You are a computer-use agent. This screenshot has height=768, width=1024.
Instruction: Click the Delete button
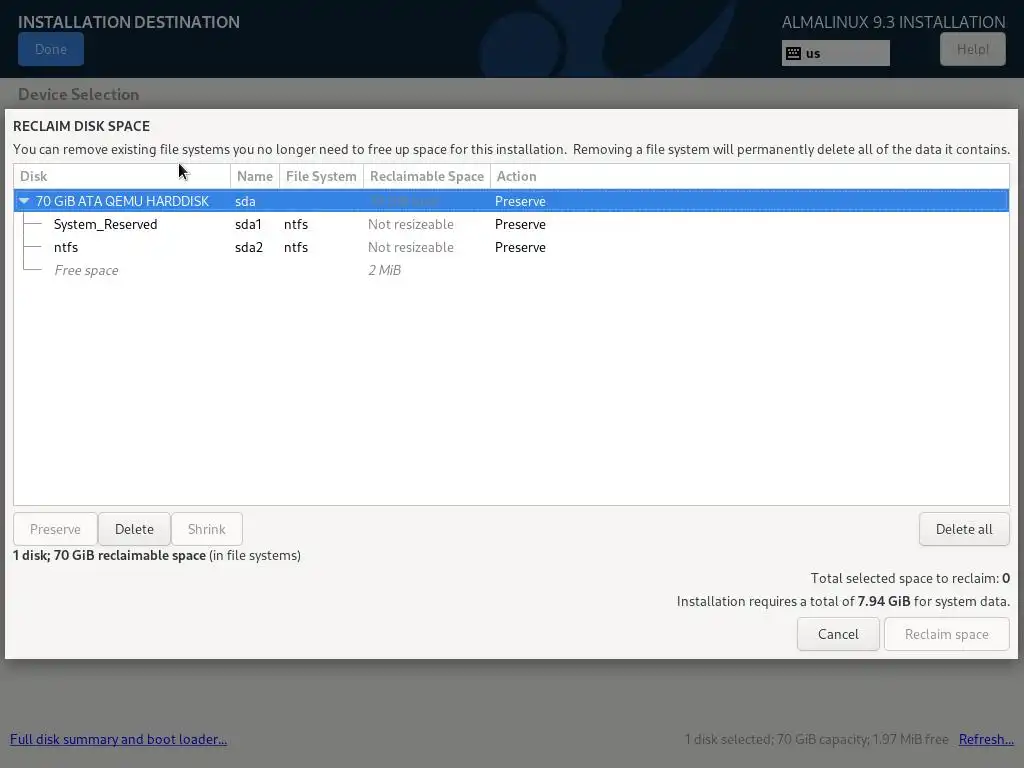tap(134, 529)
